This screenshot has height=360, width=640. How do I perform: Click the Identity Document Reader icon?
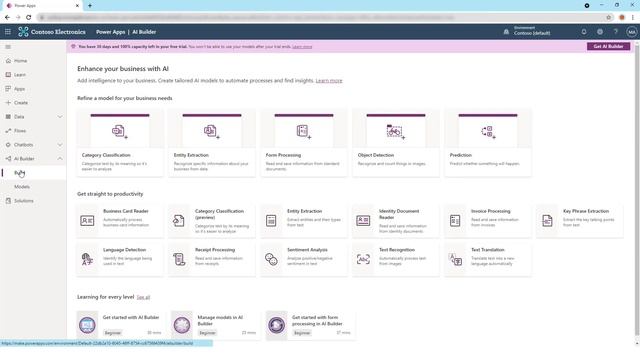(x=363, y=221)
